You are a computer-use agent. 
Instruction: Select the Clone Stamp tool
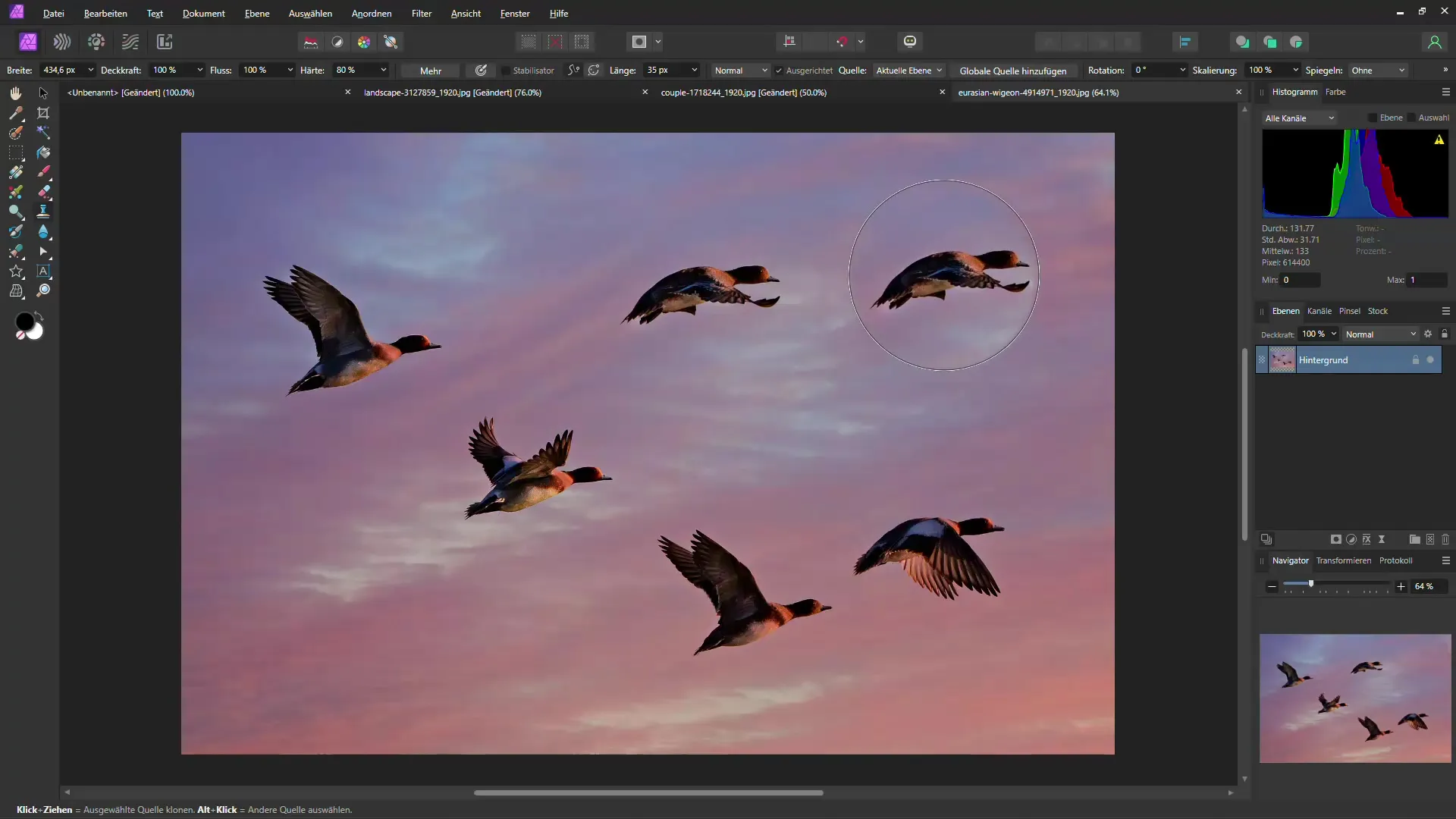coord(43,212)
